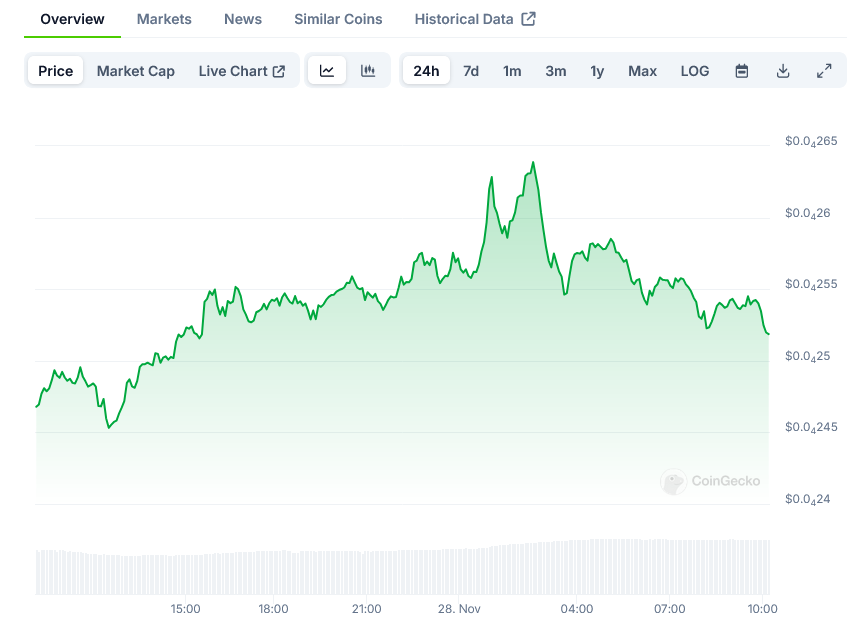Click the volume bars below the chart

pyautogui.click(x=402, y=567)
